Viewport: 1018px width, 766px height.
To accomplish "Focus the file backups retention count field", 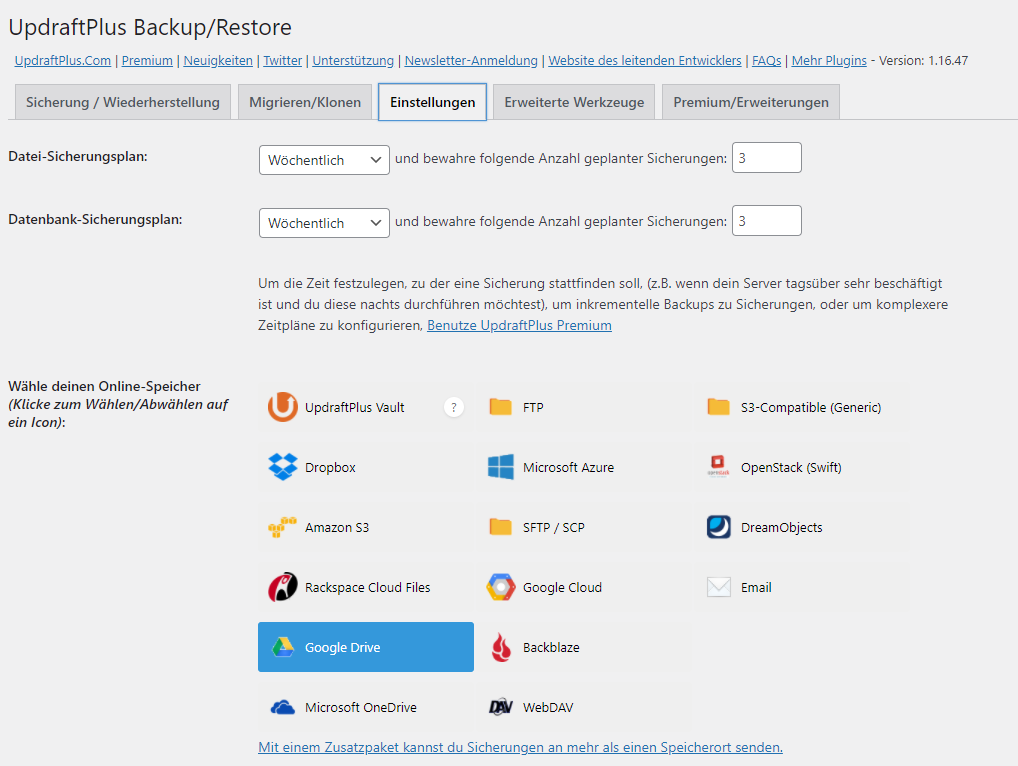I will 767,158.
